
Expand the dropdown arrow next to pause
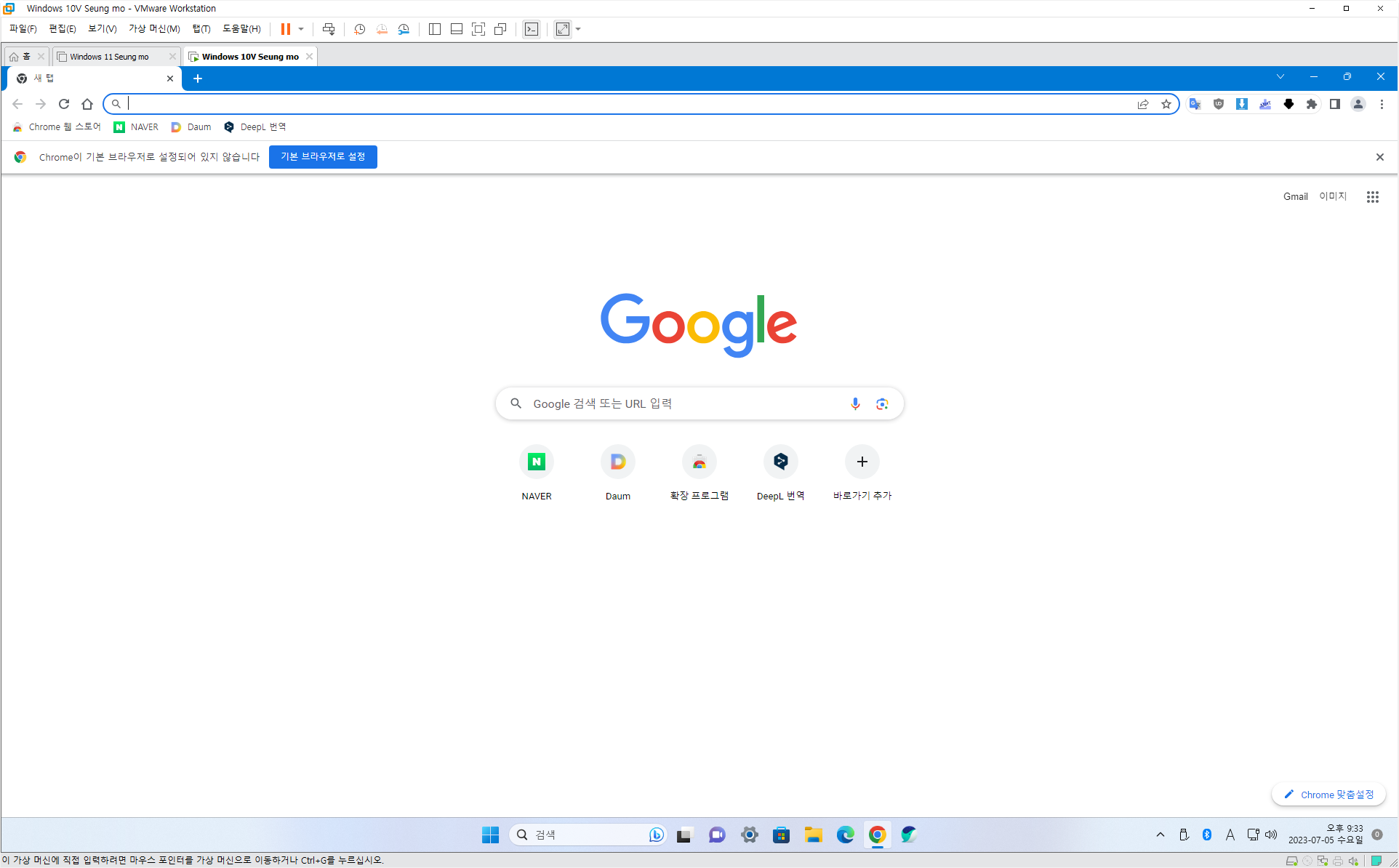point(301,29)
